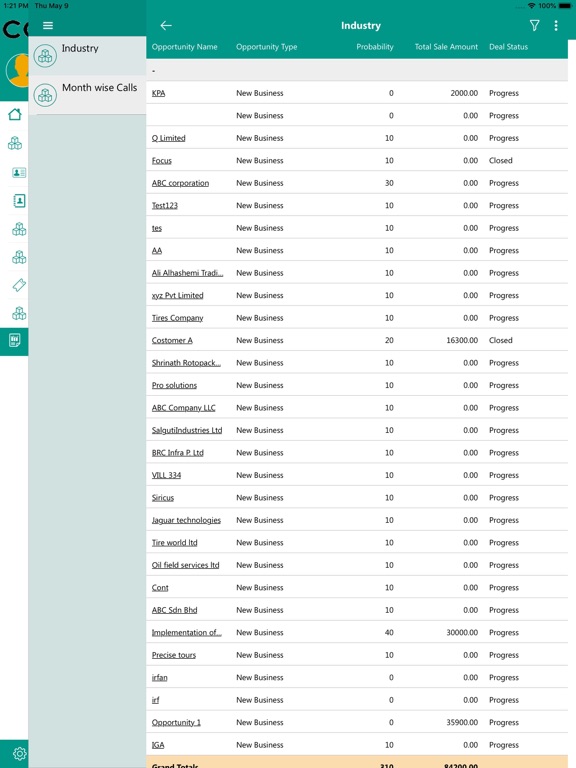Open the tes opportunity link

pos(157,228)
